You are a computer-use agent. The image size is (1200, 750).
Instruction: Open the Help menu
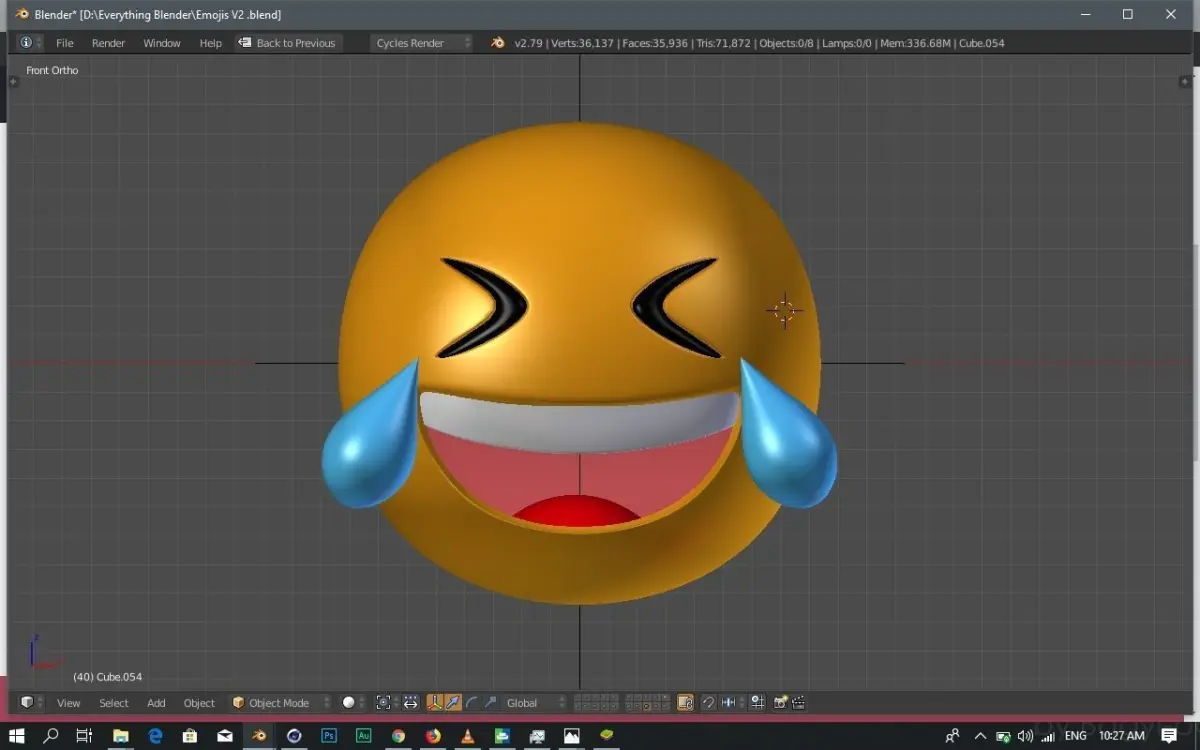pos(210,43)
